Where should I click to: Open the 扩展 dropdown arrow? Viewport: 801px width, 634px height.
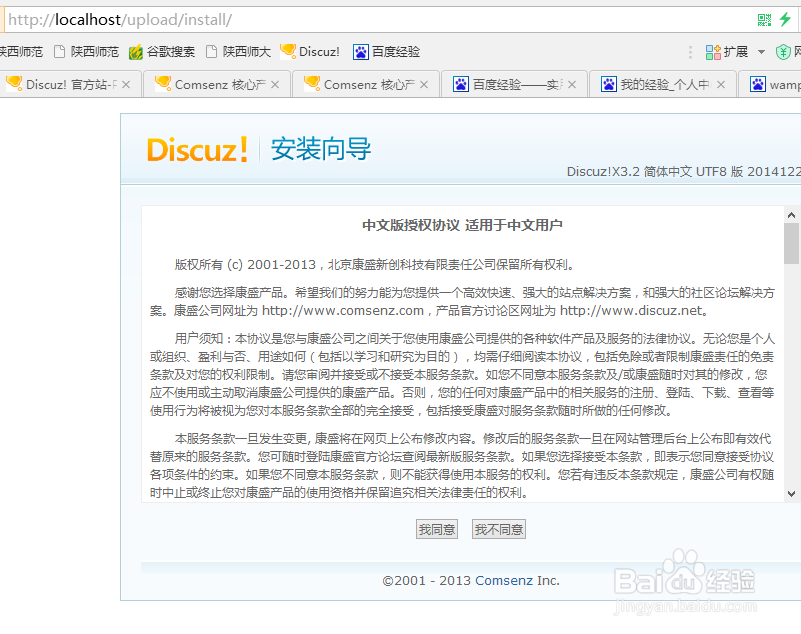pyautogui.click(x=760, y=52)
